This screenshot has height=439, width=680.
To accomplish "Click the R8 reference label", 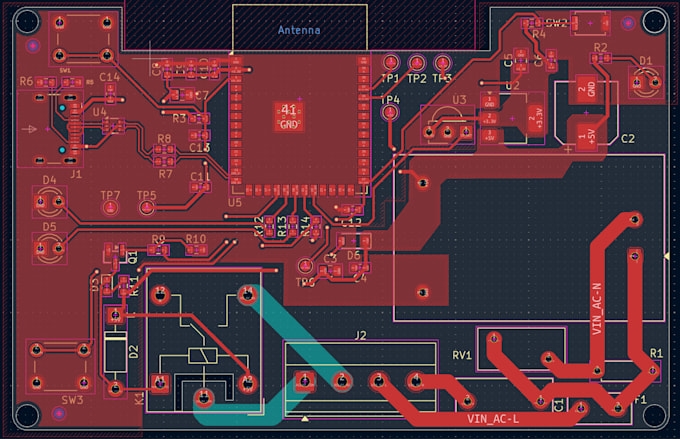I will coord(164,139).
